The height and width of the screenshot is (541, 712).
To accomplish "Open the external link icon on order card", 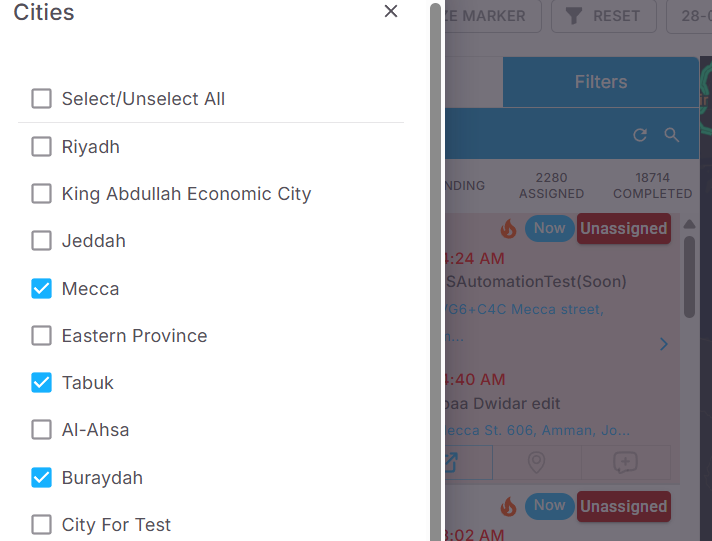I will 451,462.
